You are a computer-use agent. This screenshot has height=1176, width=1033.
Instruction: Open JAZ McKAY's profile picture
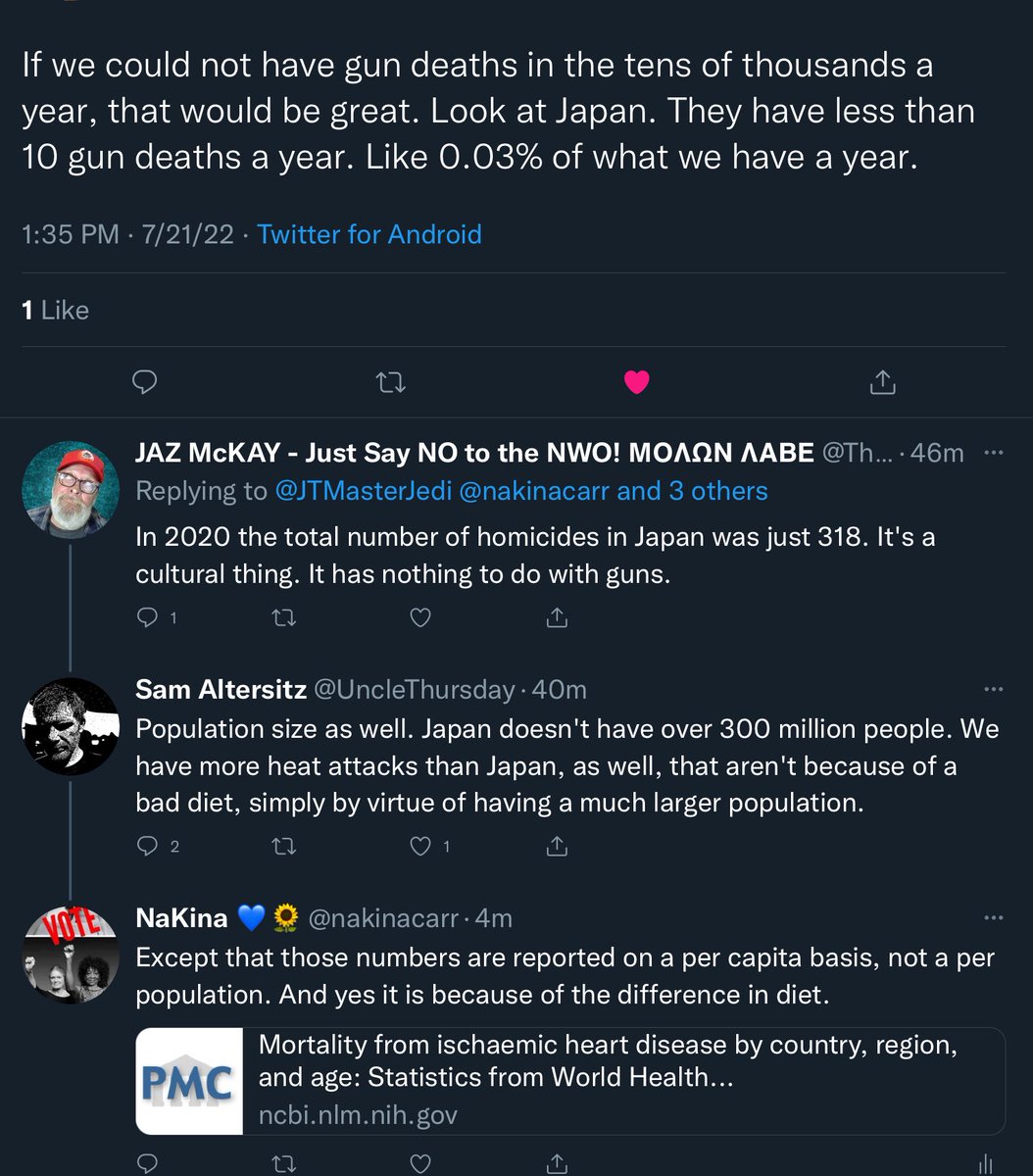(71, 489)
